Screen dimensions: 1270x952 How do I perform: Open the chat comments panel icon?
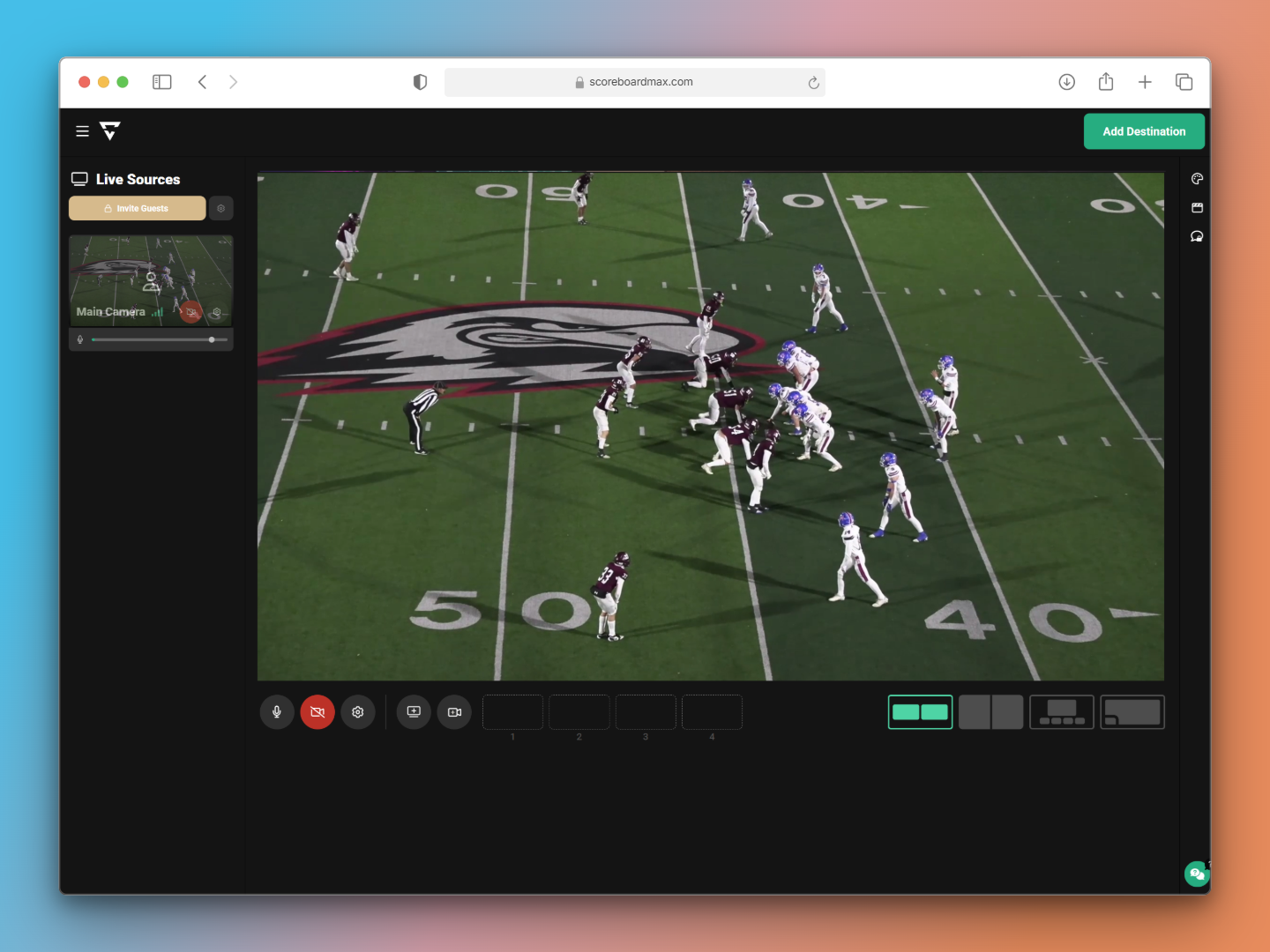click(1197, 236)
